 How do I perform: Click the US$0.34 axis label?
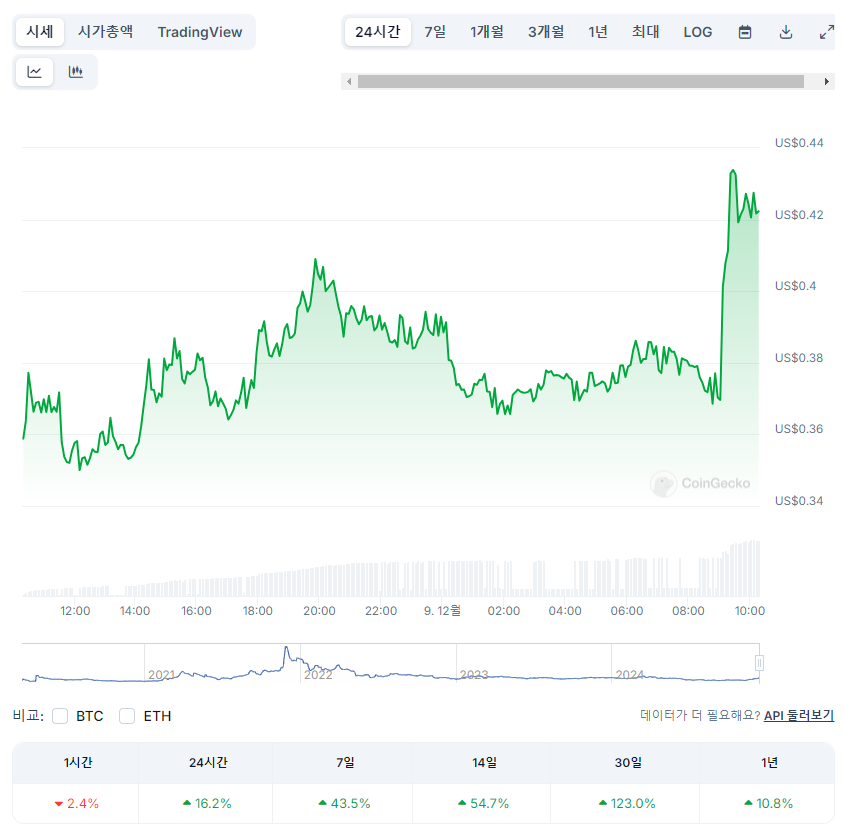click(x=799, y=501)
